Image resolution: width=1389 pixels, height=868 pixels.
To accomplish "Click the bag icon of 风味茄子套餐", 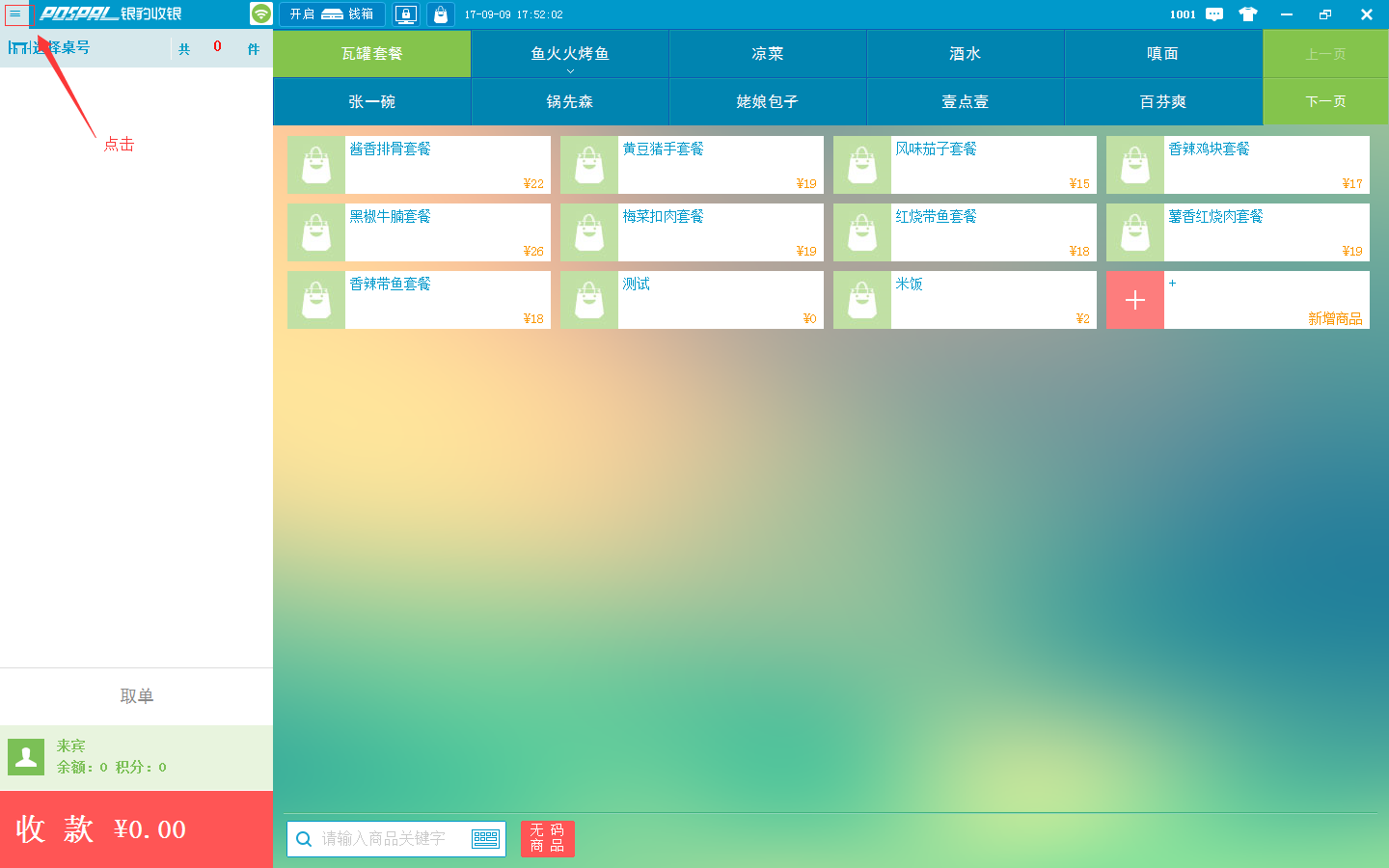I will coord(862,165).
